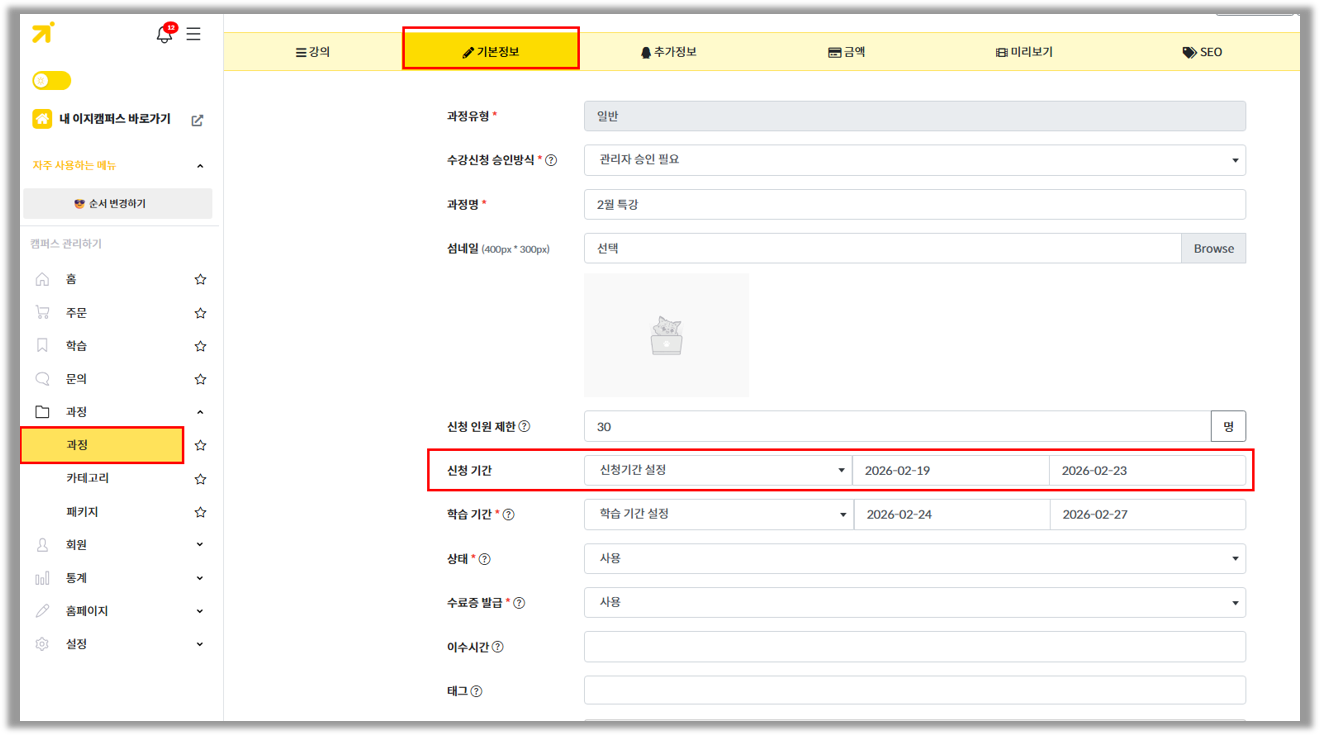Click the hamburger menu icon in sidebar header
This screenshot has width=1320, height=735.
(194, 34)
